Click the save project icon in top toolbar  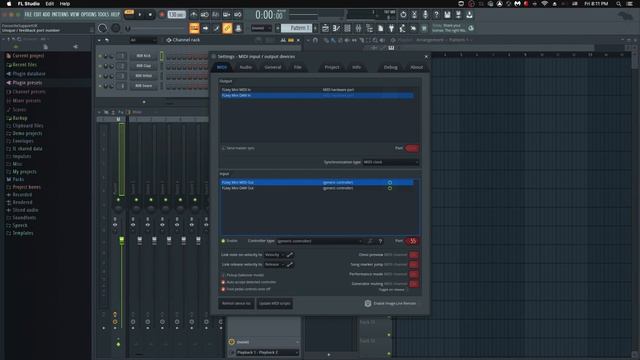[x=447, y=15]
